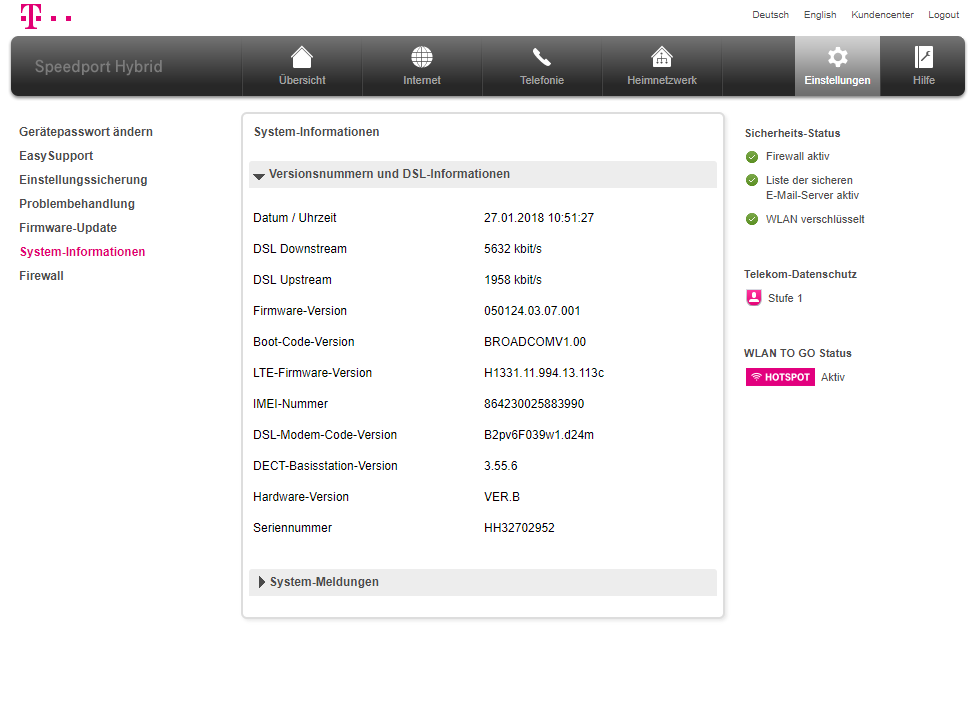Select the Einstellungen tab label

(x=837, y=81)
